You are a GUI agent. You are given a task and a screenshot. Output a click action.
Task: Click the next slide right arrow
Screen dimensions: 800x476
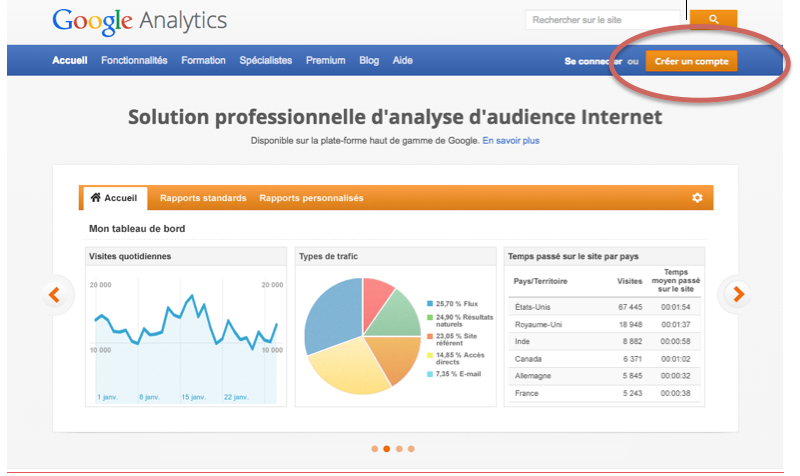738,294
